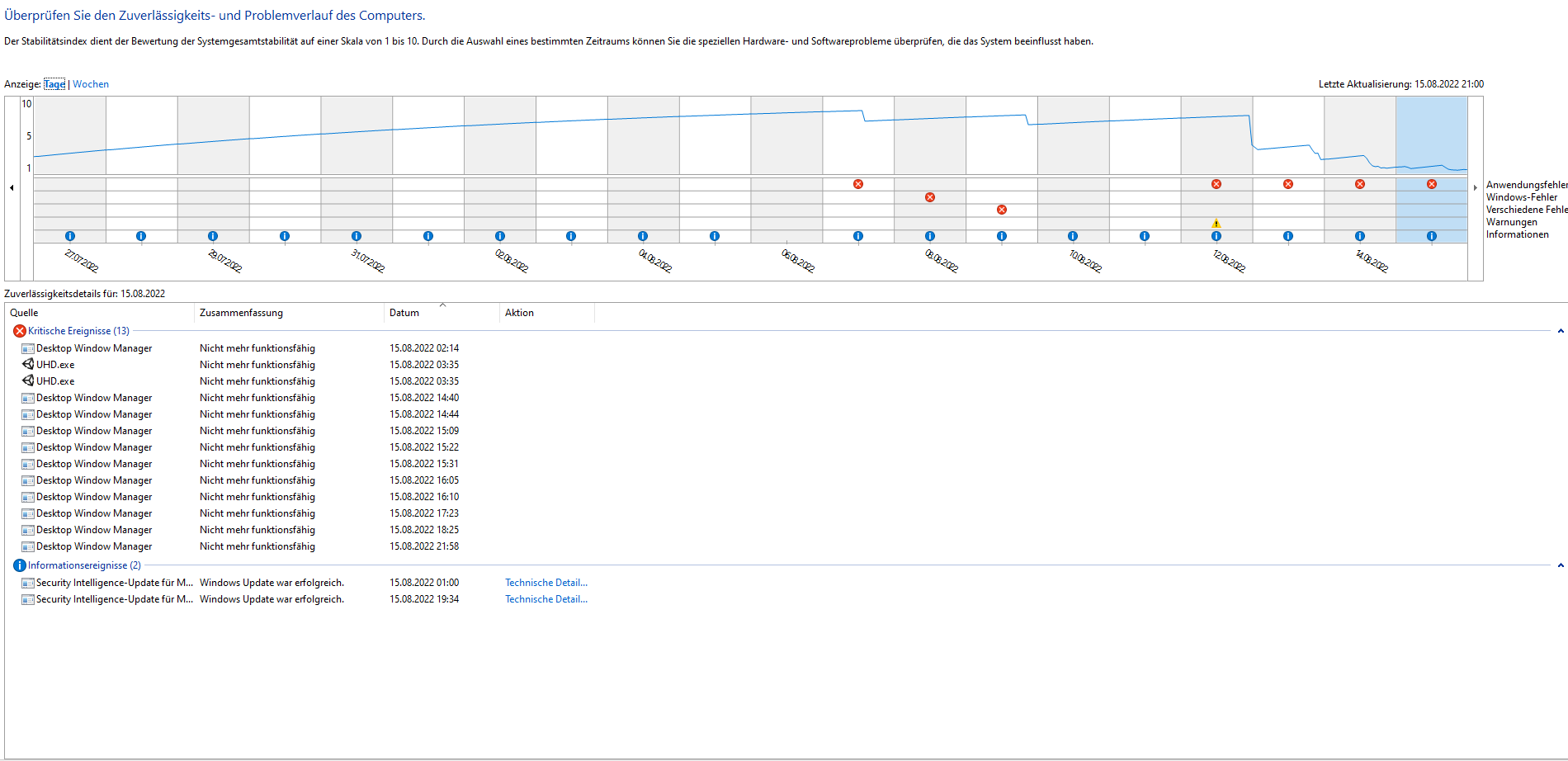The image size is (1568, 761).
Task: Move the chart to later dates with the right arrow
Action: coord(1476,188)
